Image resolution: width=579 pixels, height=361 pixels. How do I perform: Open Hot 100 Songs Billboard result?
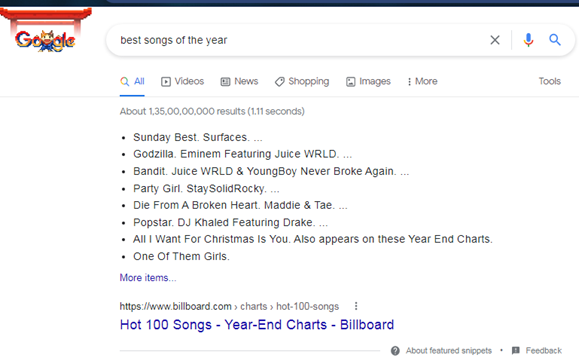(257, 325)
